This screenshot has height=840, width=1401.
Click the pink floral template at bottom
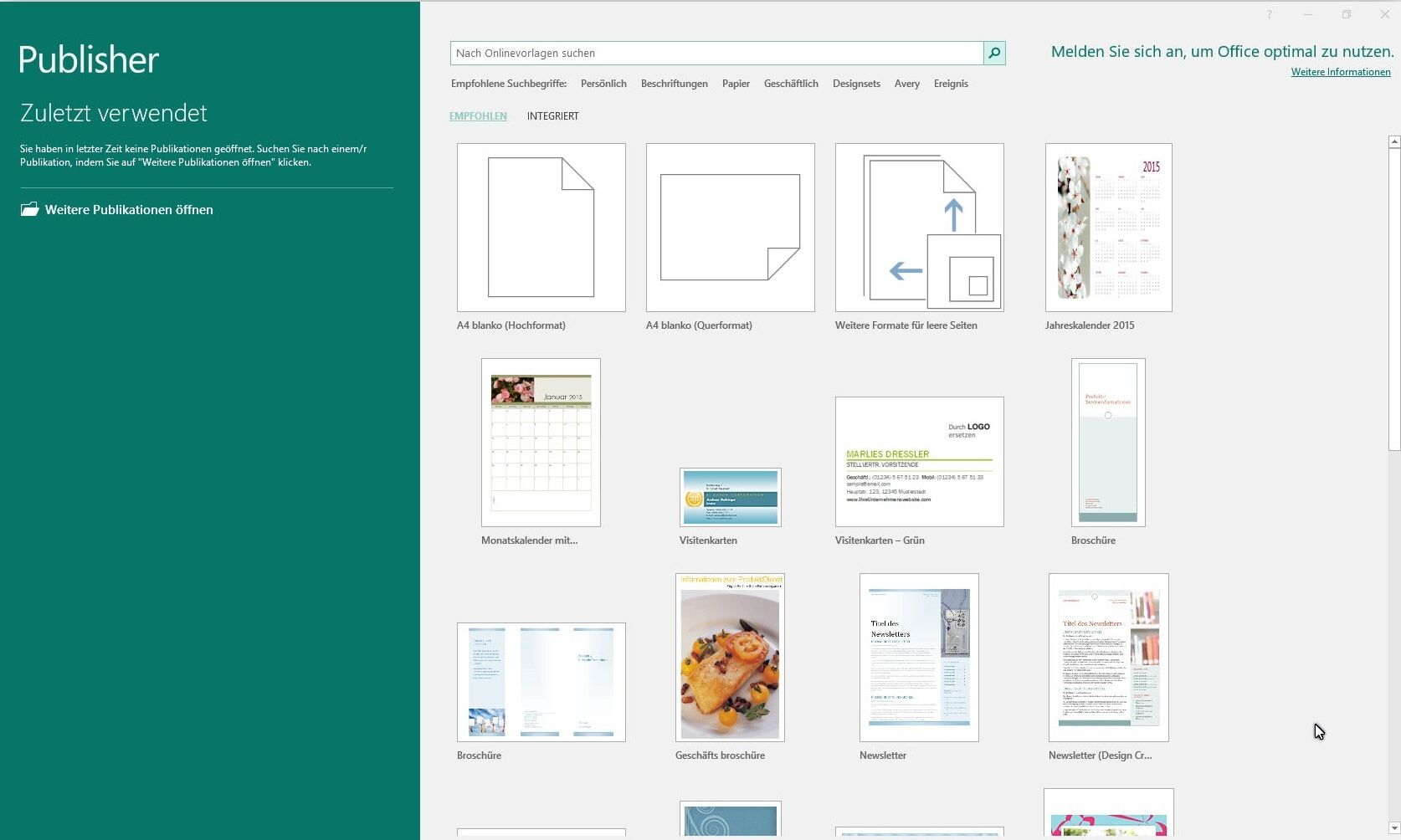pyautogui.click(x=1109, y=812)
